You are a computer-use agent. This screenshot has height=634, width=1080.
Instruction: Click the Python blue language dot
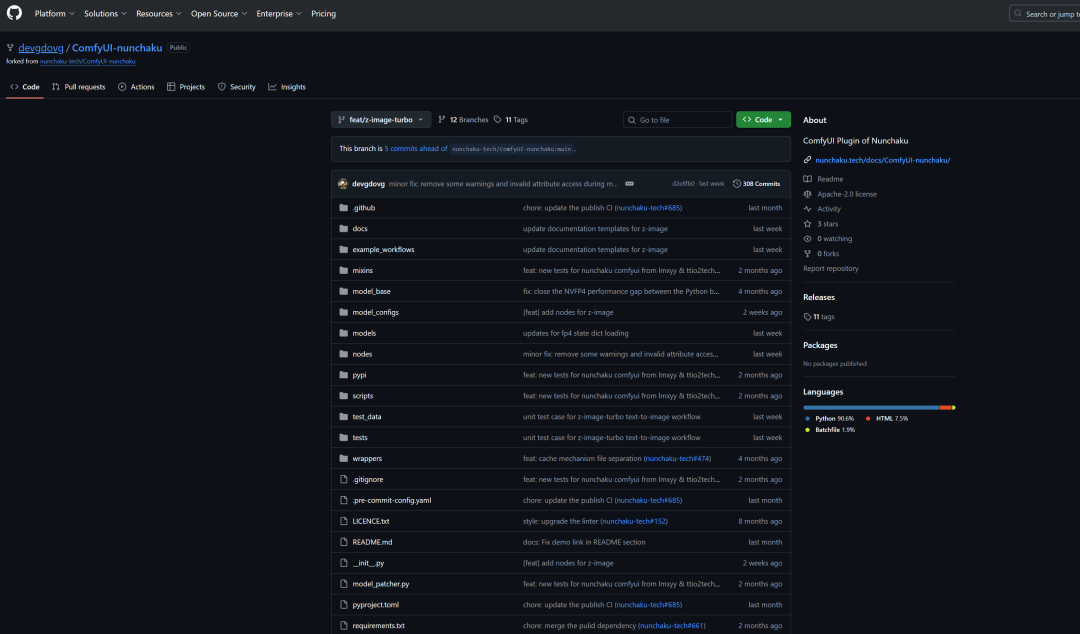(x=807, y=418)
